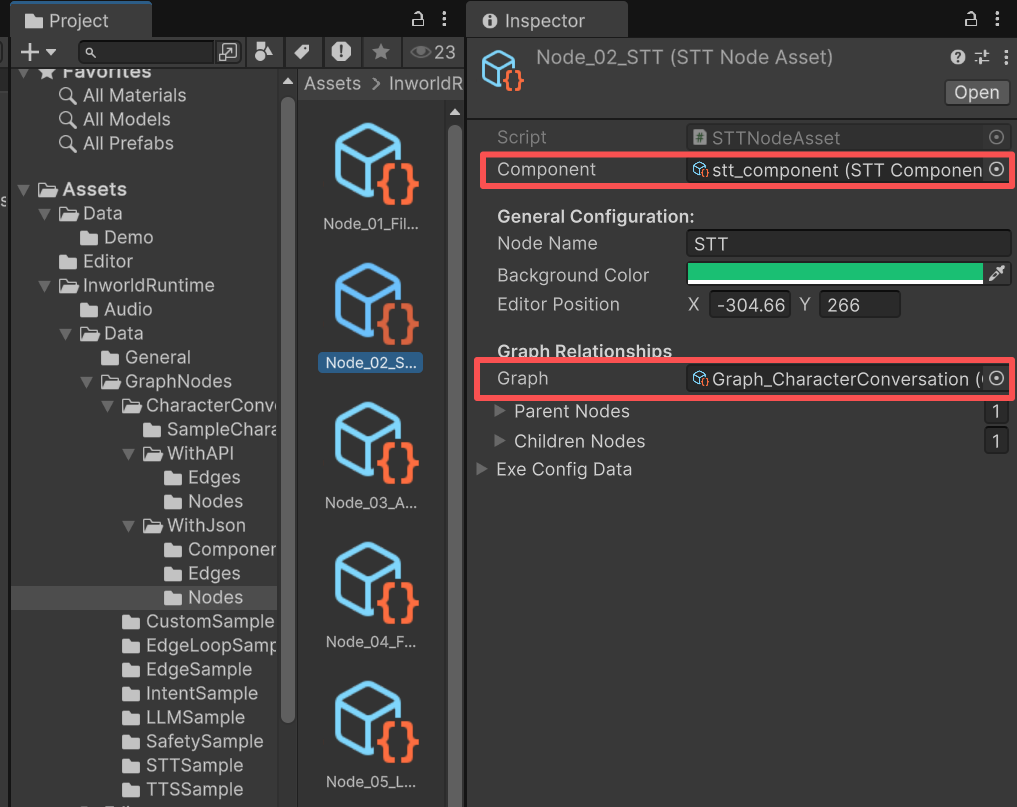Collapse the WithAPI folder arrow
This screenshot has width=1017, height=807.
click(128, 453)
